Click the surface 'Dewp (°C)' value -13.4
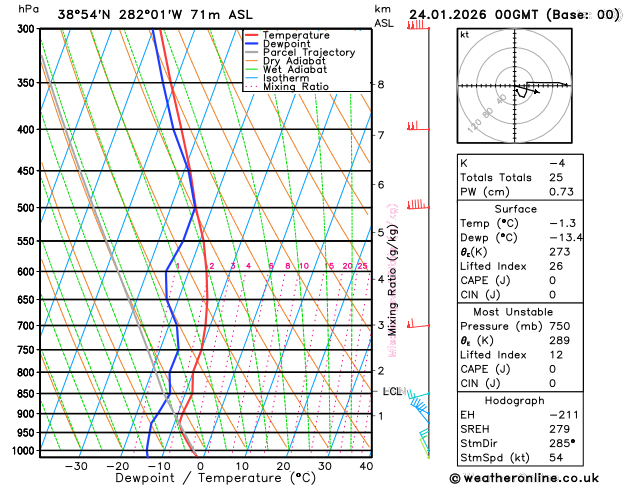 (566, 237)
